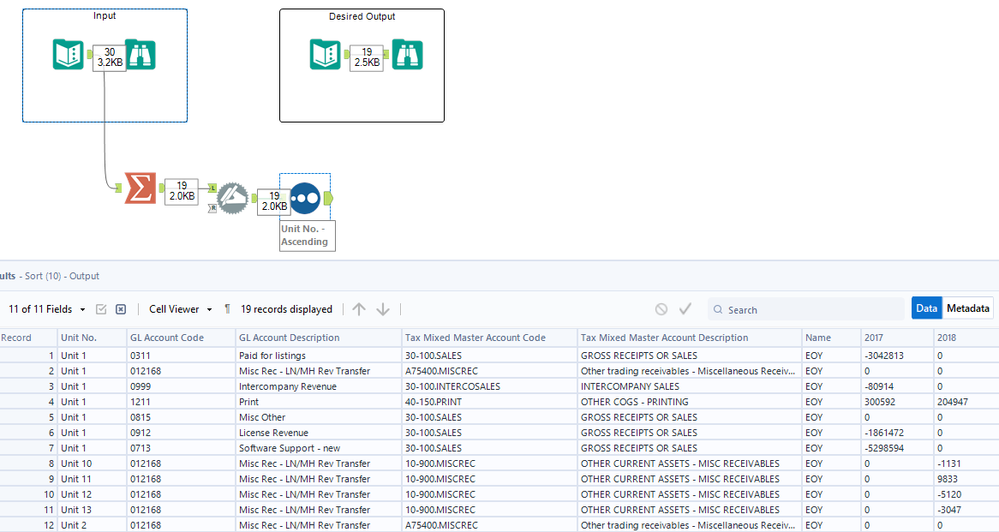Viewport: 999px width, 532px height.
Task: Click cell License Revenue
Action: (319, 433)
